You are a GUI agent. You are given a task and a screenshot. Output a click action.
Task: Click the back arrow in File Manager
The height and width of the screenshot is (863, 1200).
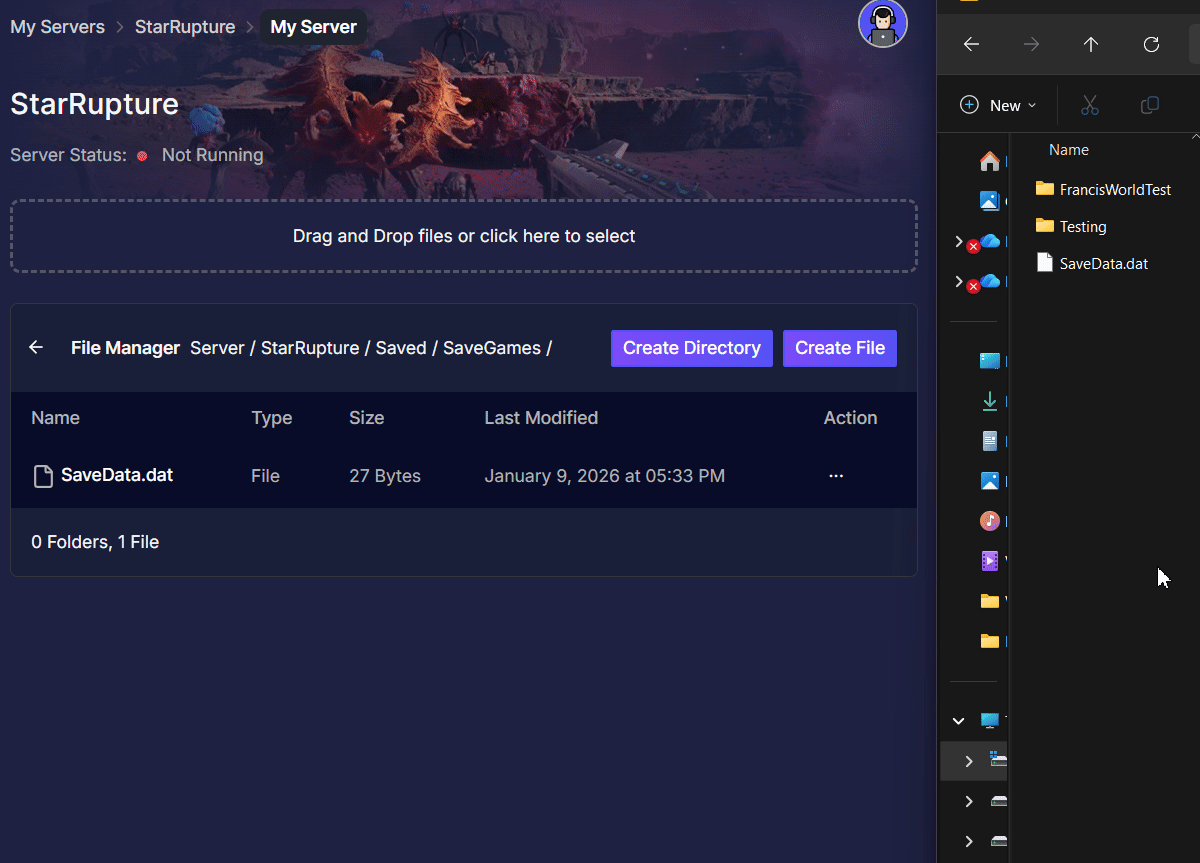pyautogui.click(x=36, y=347)
